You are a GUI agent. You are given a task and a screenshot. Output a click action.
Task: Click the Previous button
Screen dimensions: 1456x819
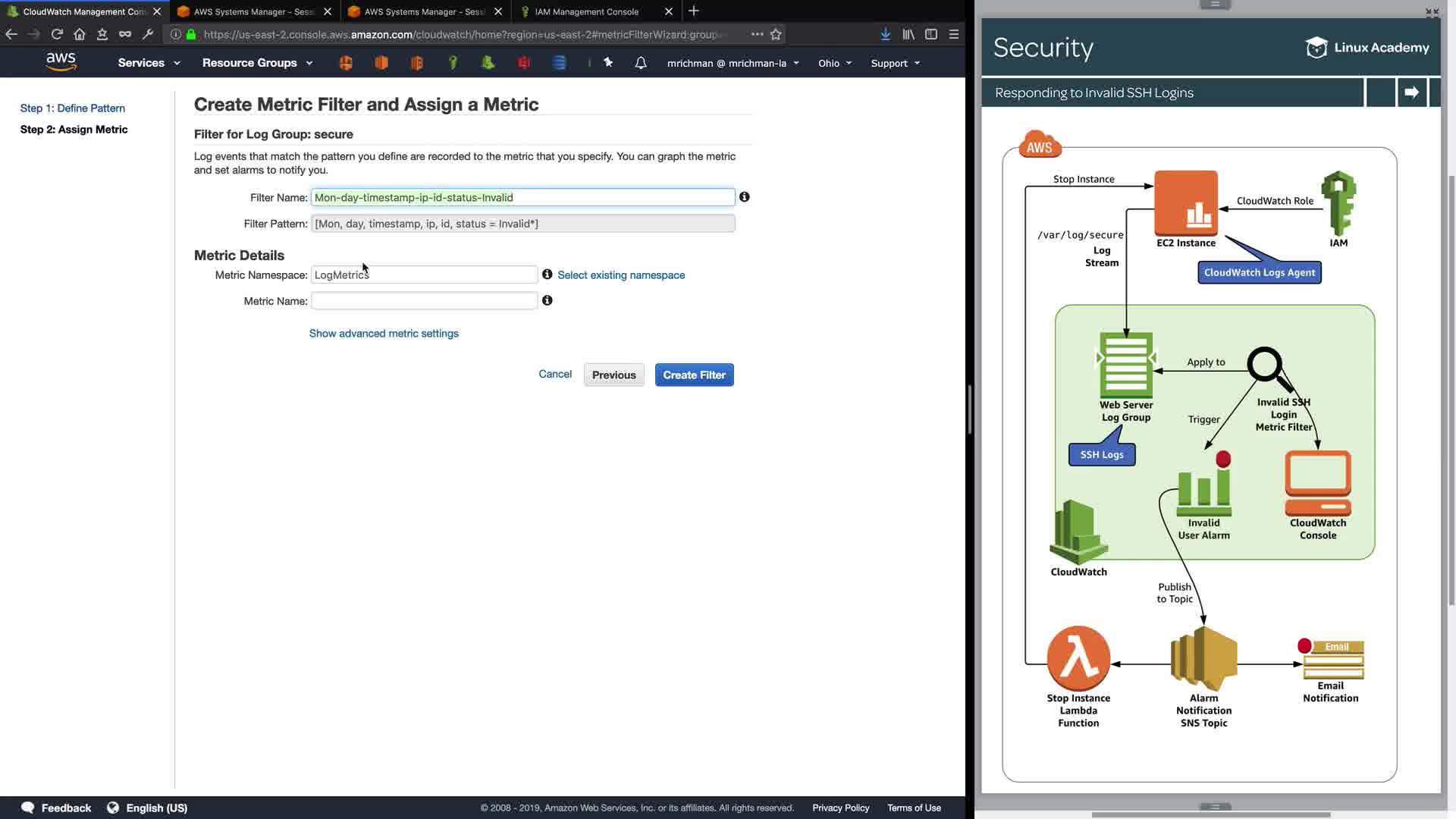pyautogui.click(x=613, y=375)
